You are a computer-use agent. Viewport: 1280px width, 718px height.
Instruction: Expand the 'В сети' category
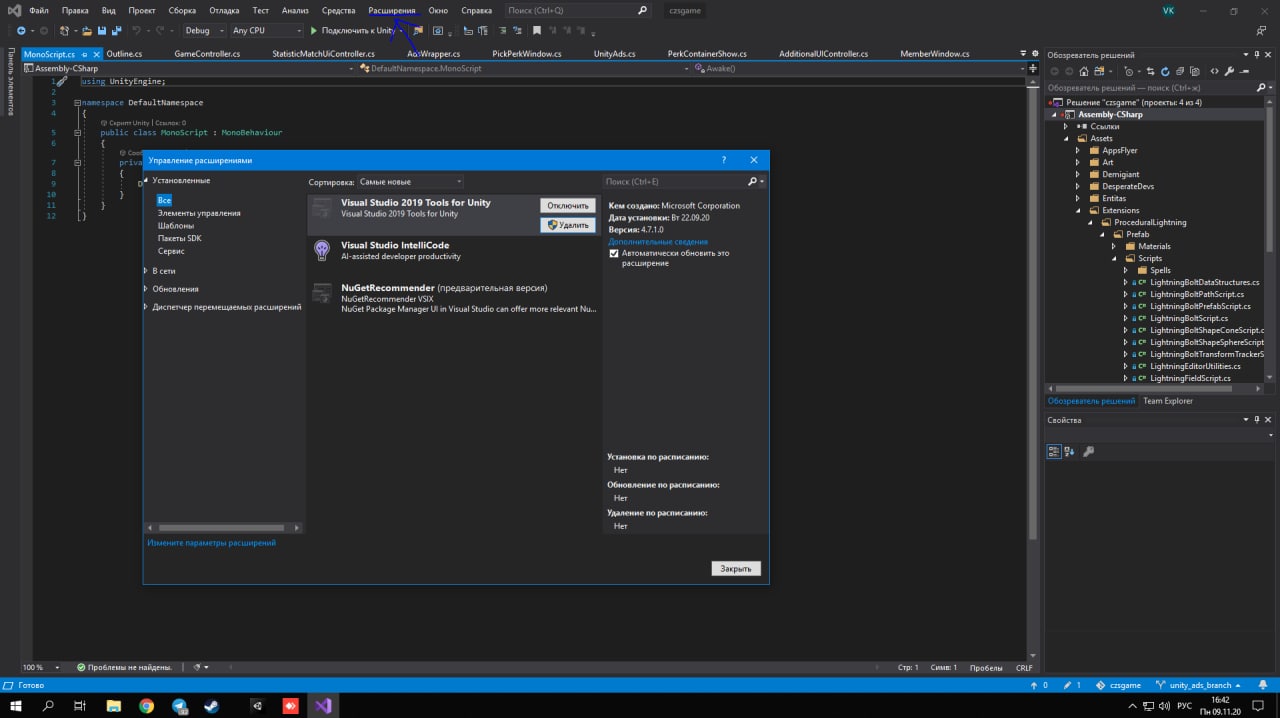147,271
